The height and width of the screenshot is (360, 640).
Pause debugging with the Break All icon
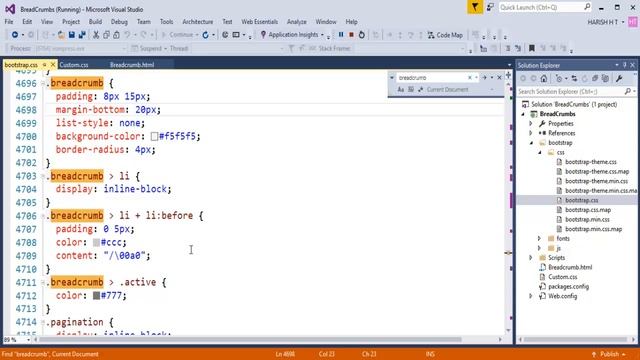341,35
